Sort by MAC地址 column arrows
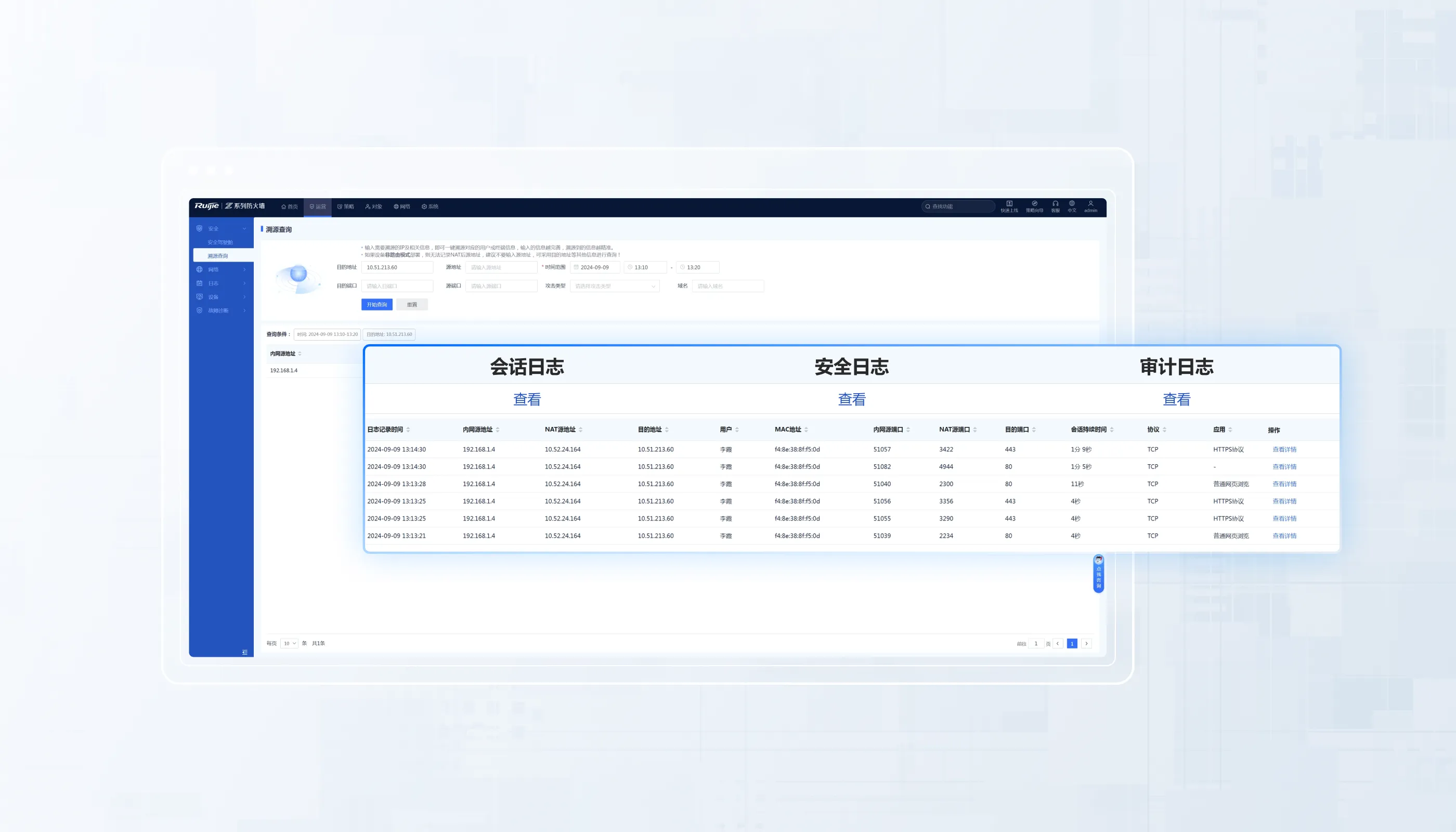This screenshot has width=1456, height=832. 807,430
